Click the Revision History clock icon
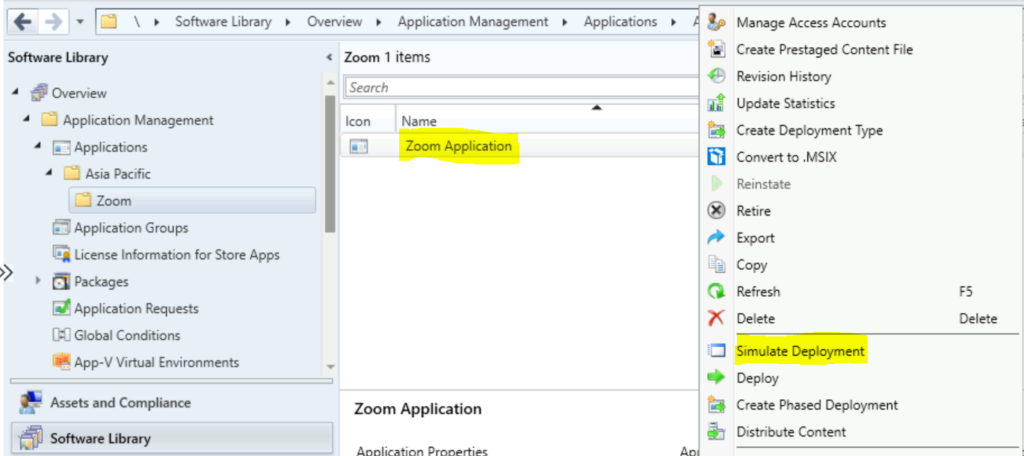This screenshot has width=1024, height=456. pos(716,76)
